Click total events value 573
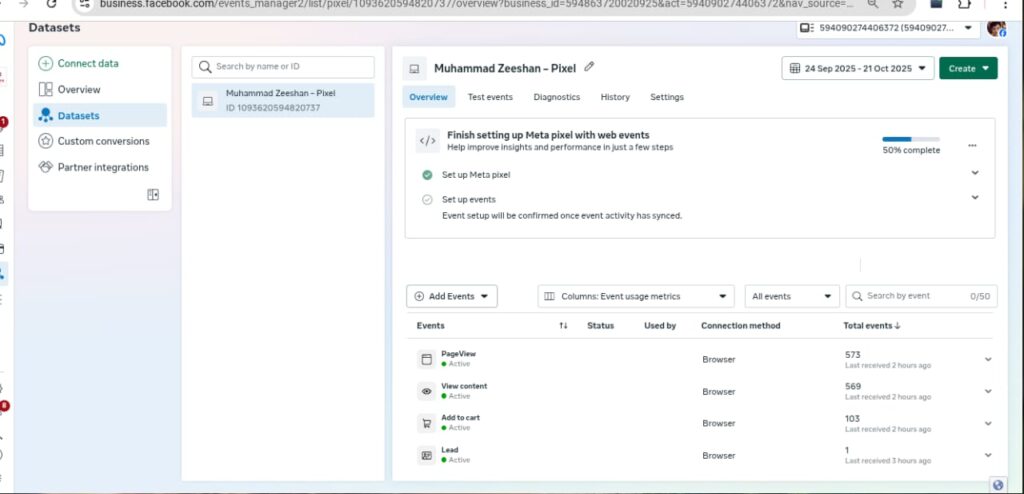The width and height of the screenshot is (1024, 494). pyautogui.click(x=852, y=355)
